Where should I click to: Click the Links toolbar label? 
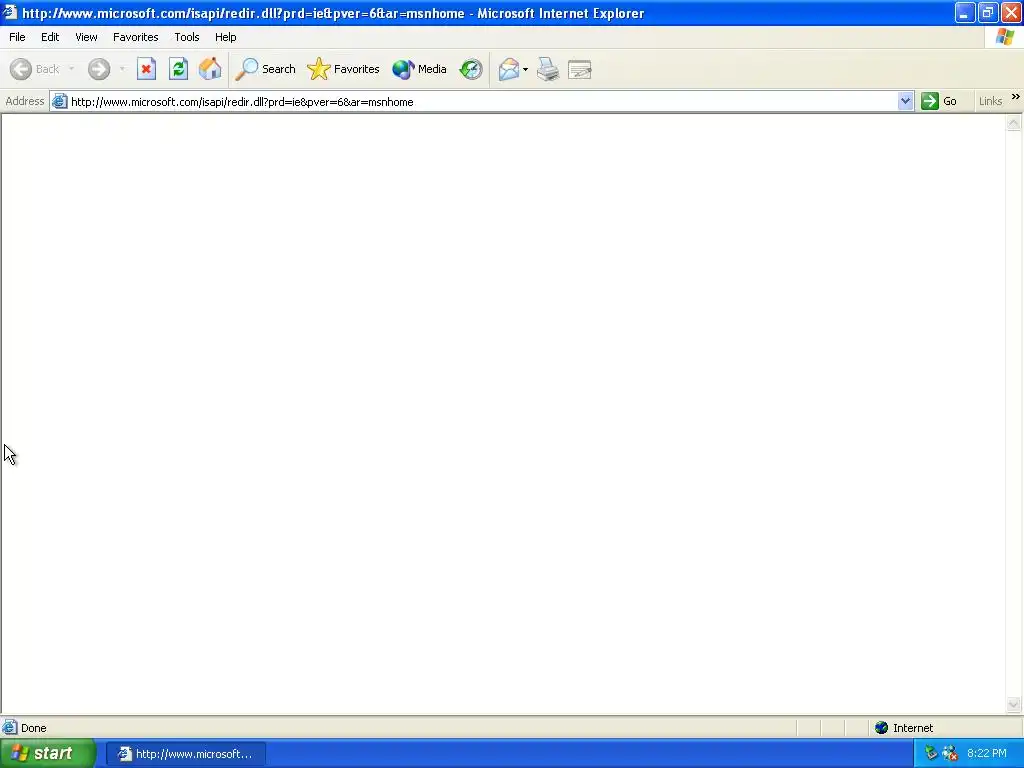(990, 101)
